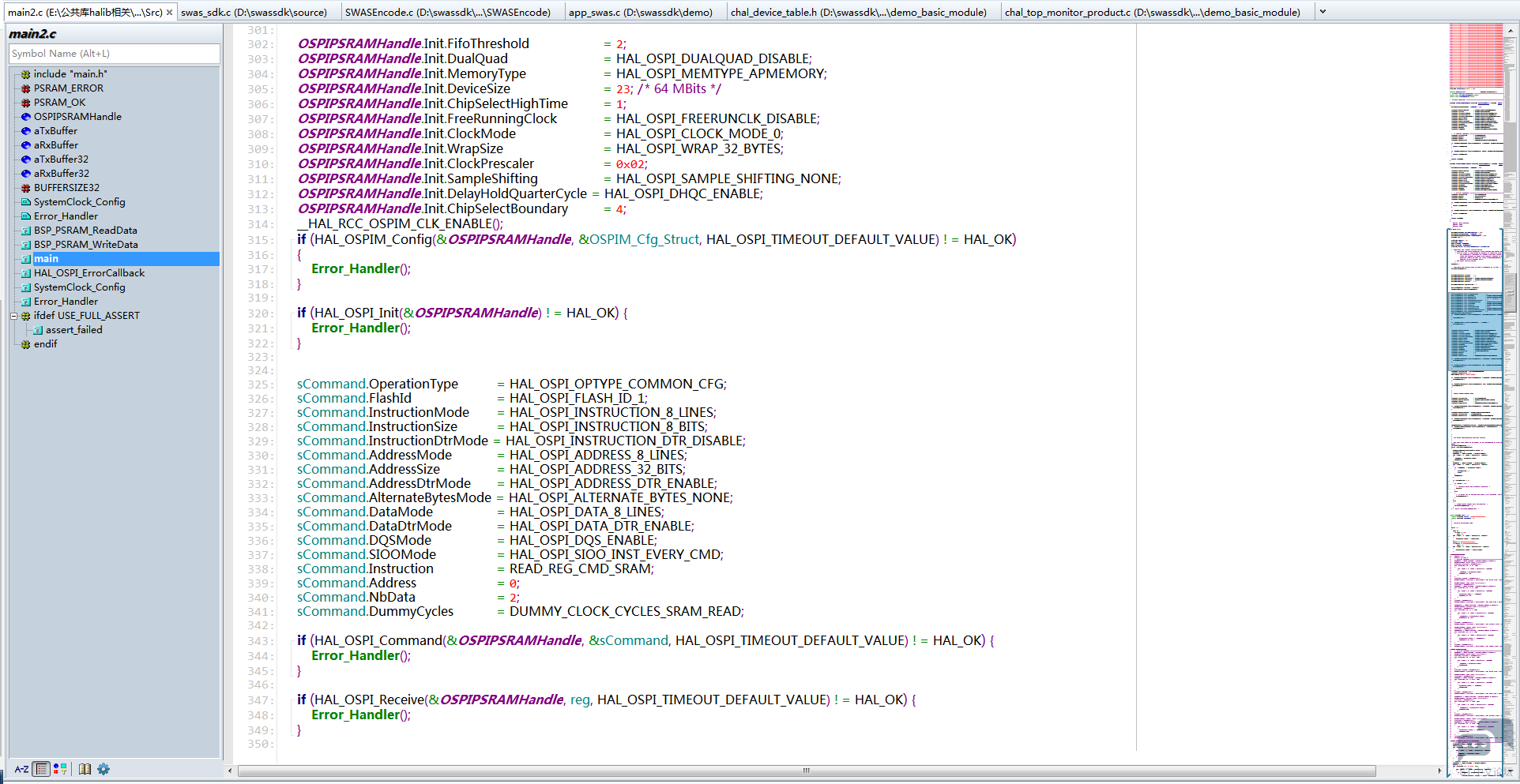Click the open book browse icon
Screen dimensions: 1520x784
(x=85, y=769)
